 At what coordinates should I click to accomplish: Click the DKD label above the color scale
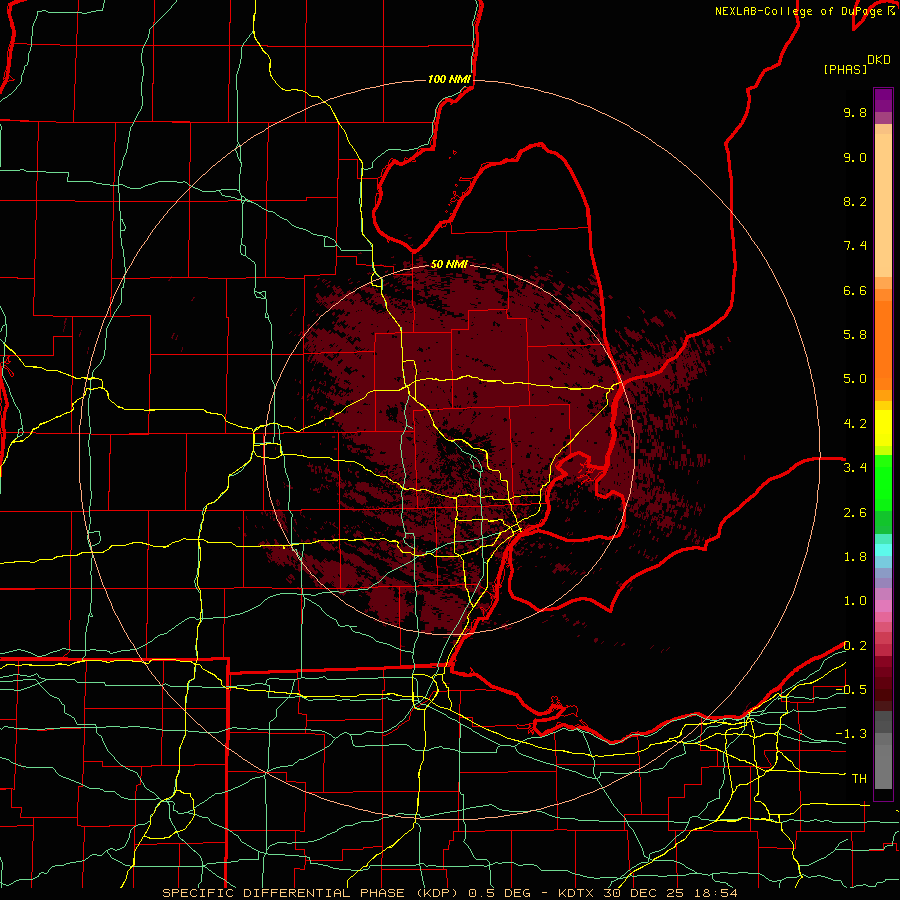(879, 60)
